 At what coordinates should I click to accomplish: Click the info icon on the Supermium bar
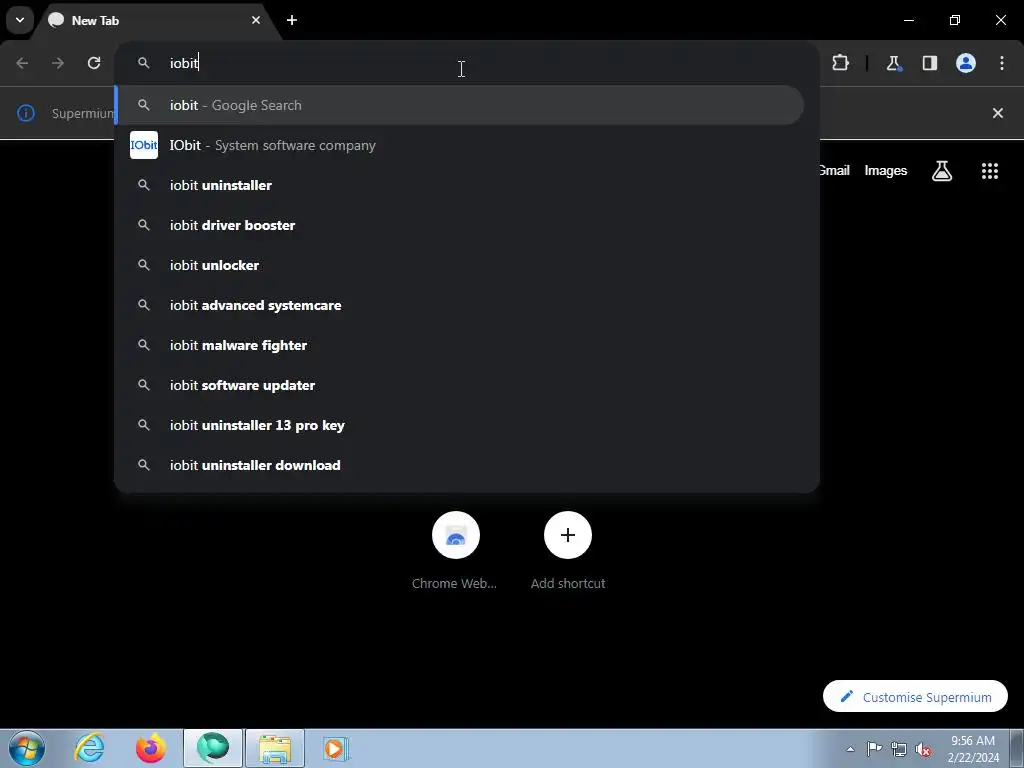point(25,113)
